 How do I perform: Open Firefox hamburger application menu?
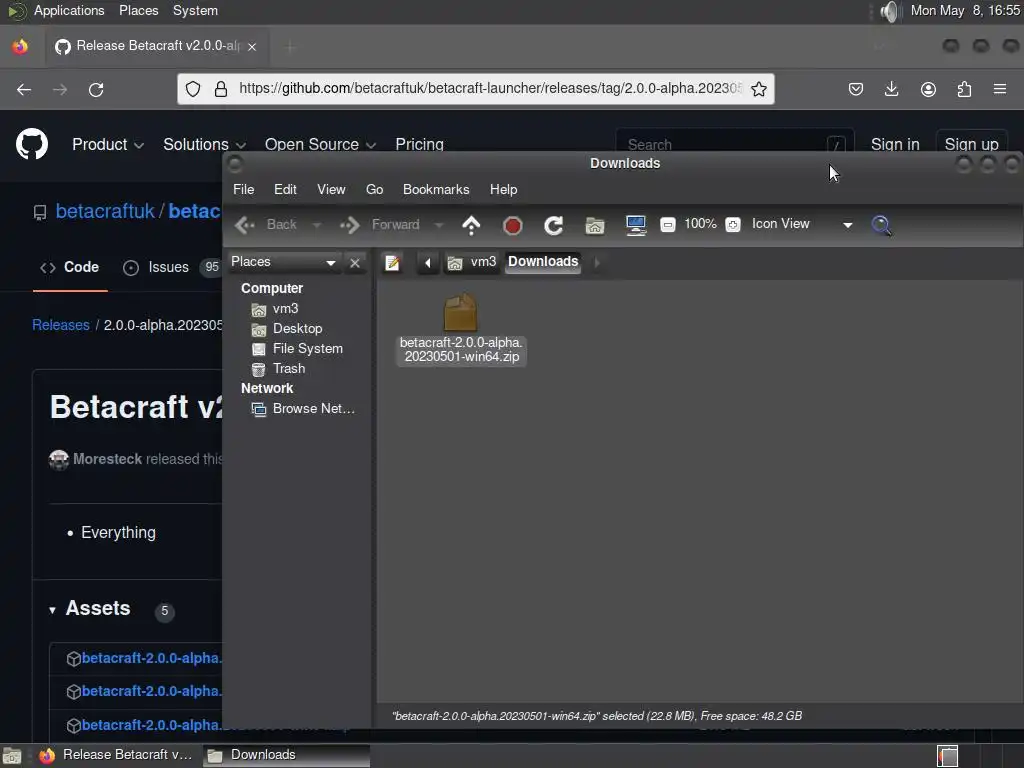[1000, 89]
